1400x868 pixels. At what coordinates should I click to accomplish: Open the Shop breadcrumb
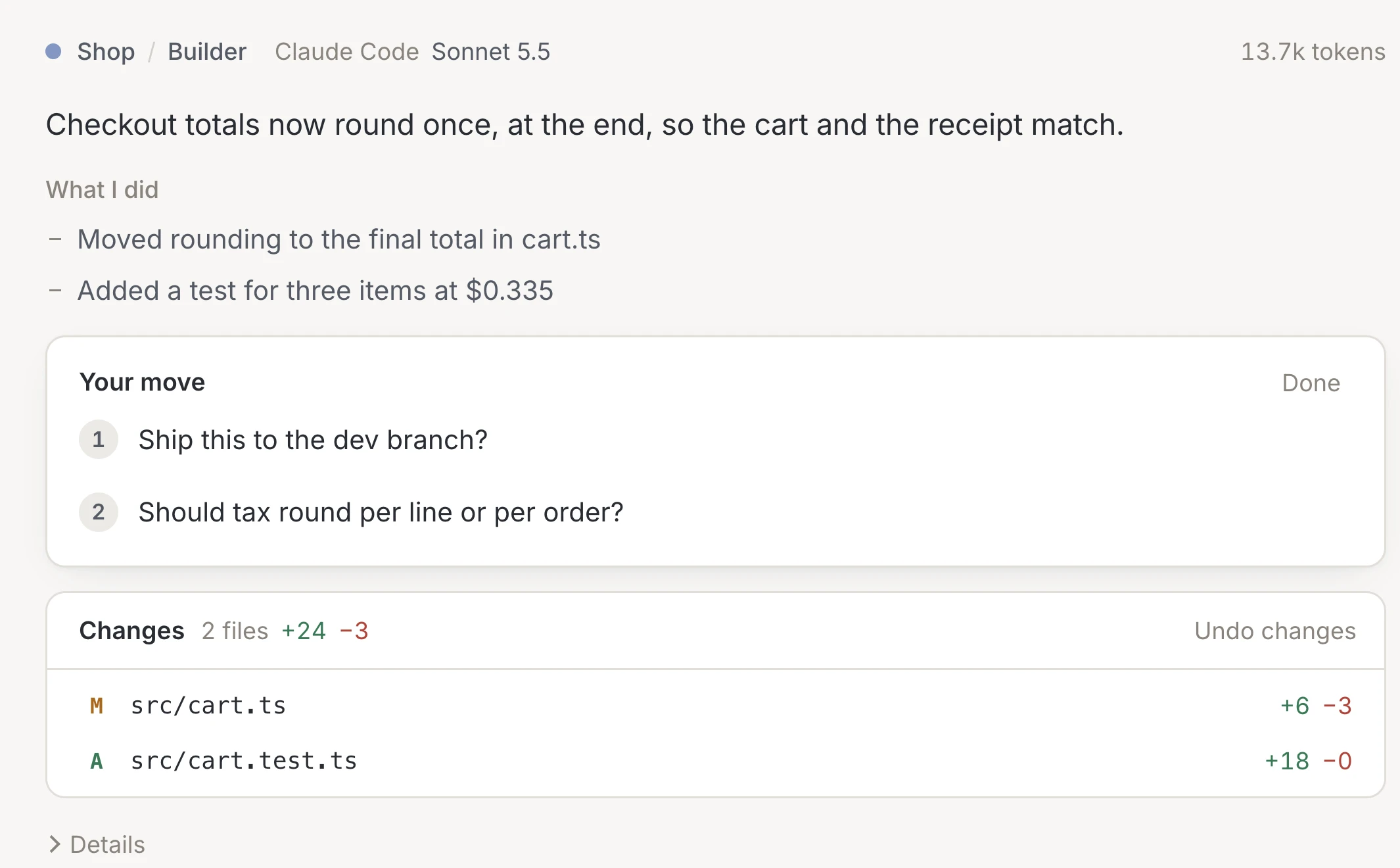coord(106,51)
